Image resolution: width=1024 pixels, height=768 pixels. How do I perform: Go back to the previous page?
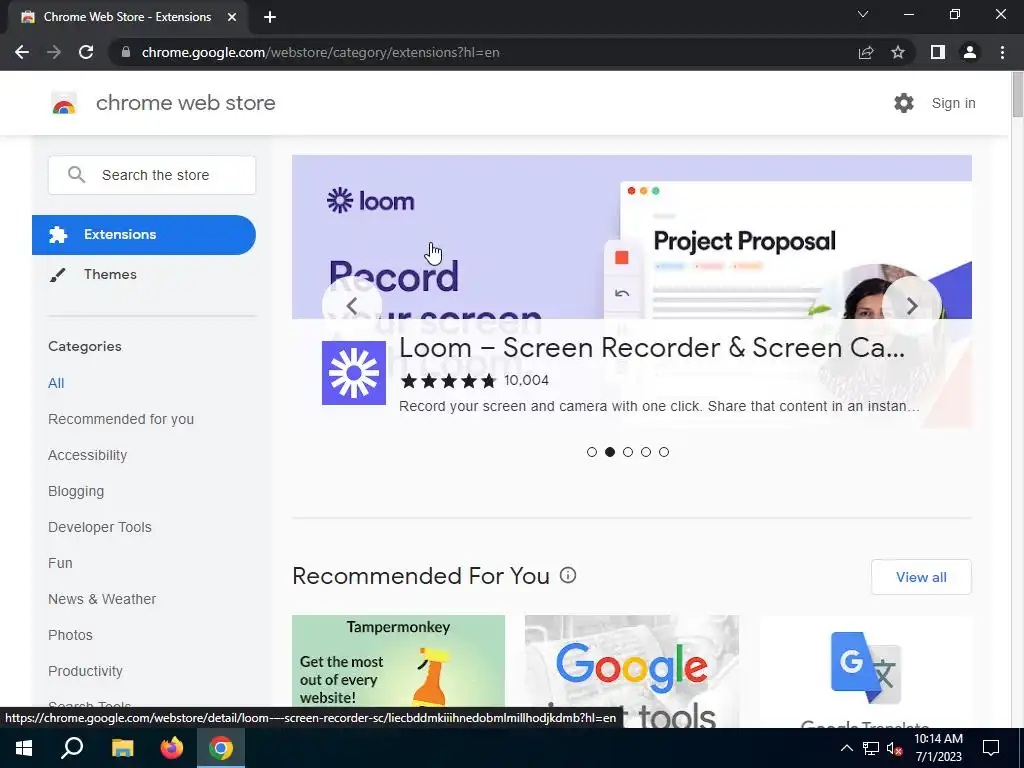[22, 52]
